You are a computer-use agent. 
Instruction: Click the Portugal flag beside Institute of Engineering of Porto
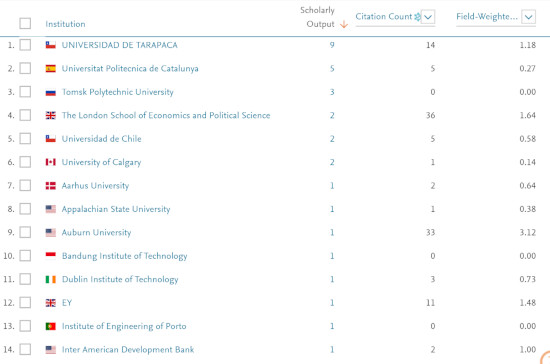51,326
